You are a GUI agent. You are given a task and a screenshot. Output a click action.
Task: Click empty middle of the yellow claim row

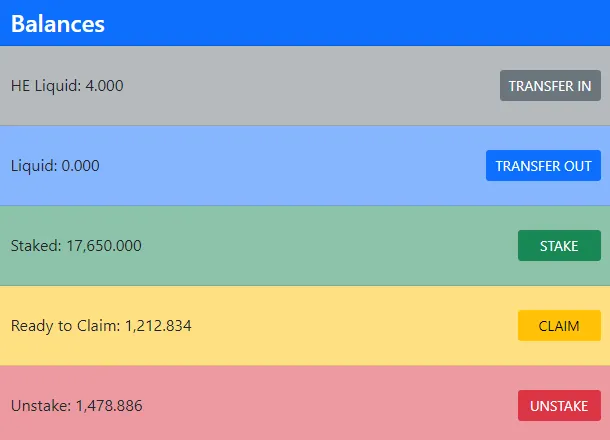point(350,326)
